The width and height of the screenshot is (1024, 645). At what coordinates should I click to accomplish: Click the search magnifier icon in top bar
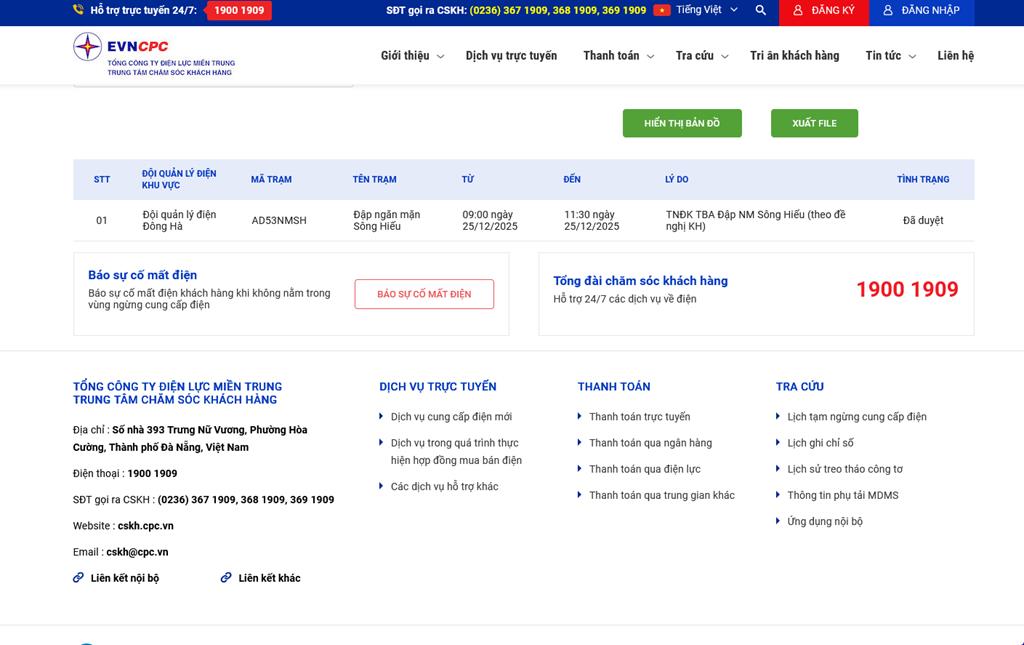(x=761, y=10)
